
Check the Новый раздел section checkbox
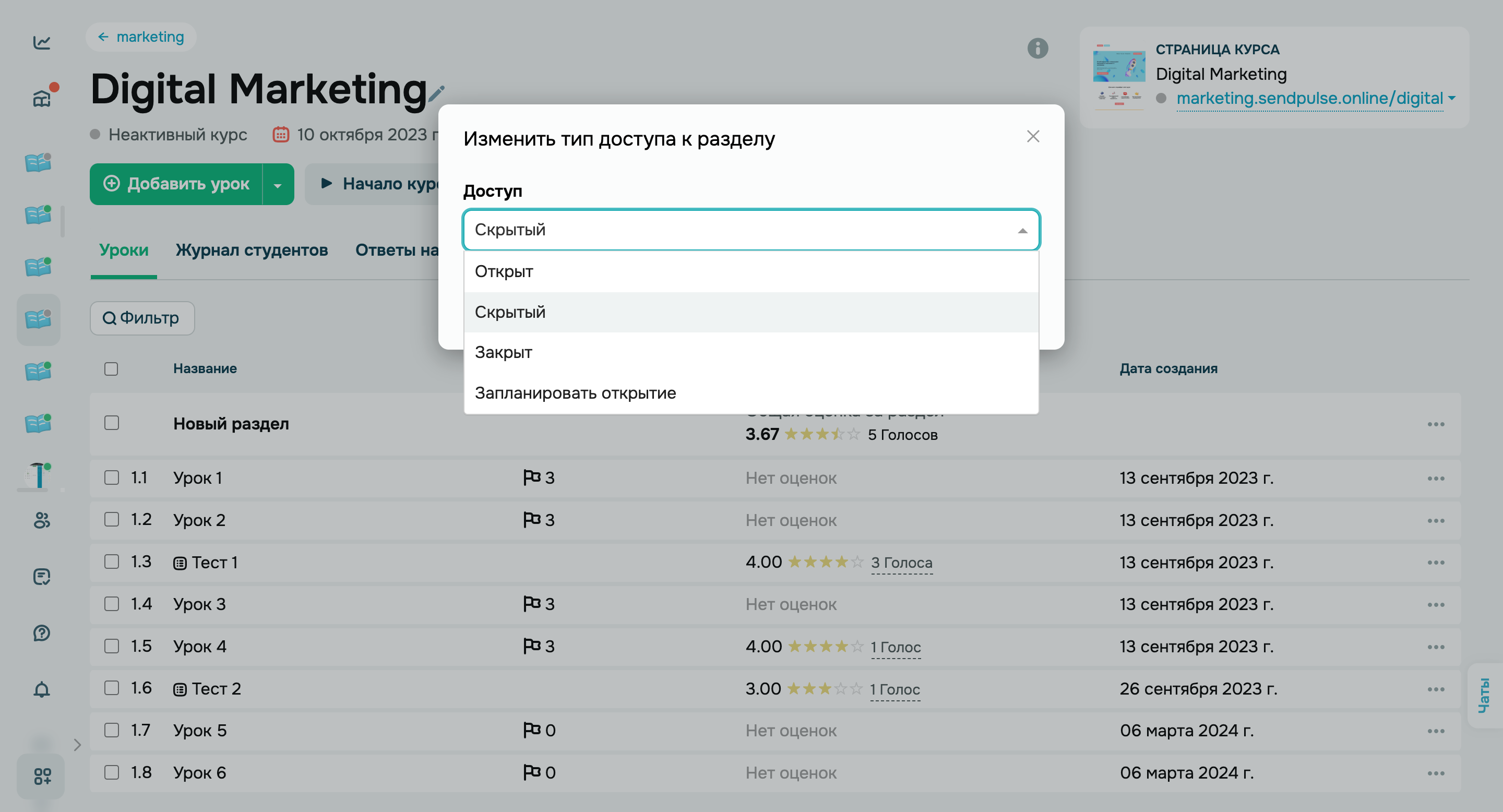tap(112, 423)
